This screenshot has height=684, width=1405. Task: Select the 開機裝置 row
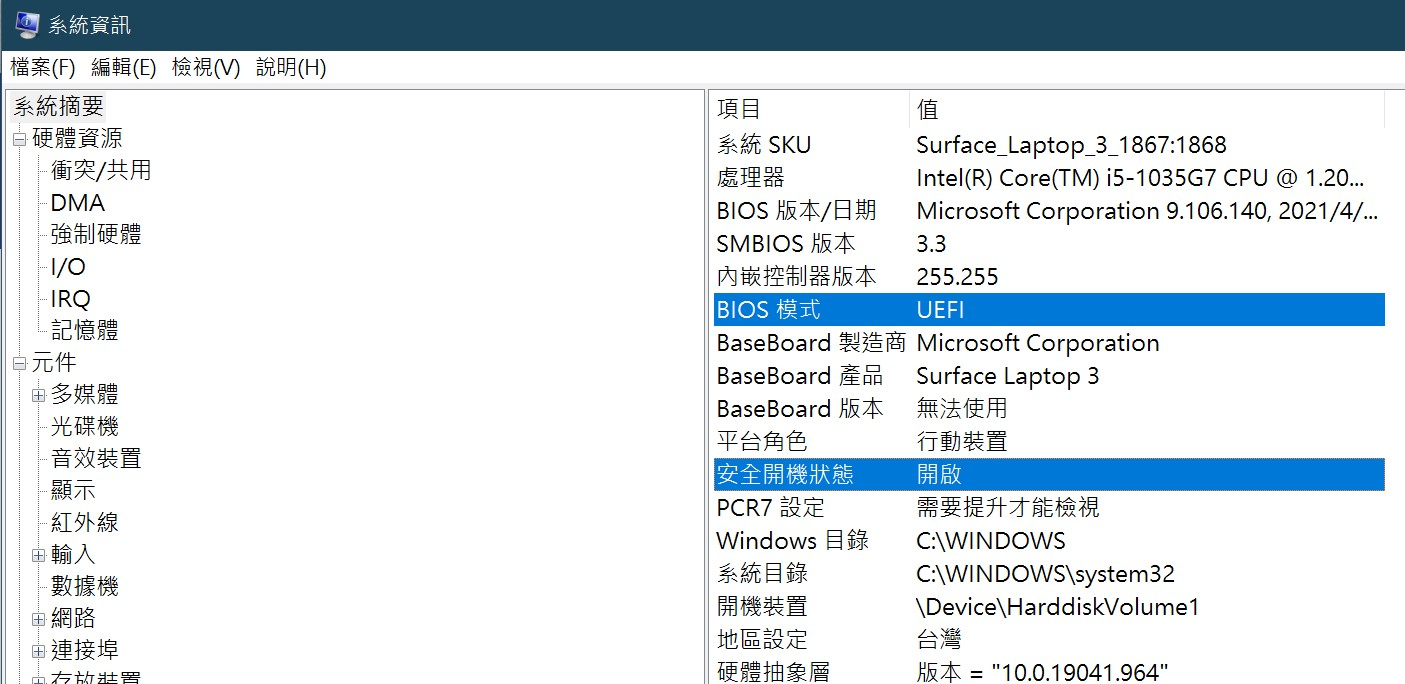pos(1049,607)
